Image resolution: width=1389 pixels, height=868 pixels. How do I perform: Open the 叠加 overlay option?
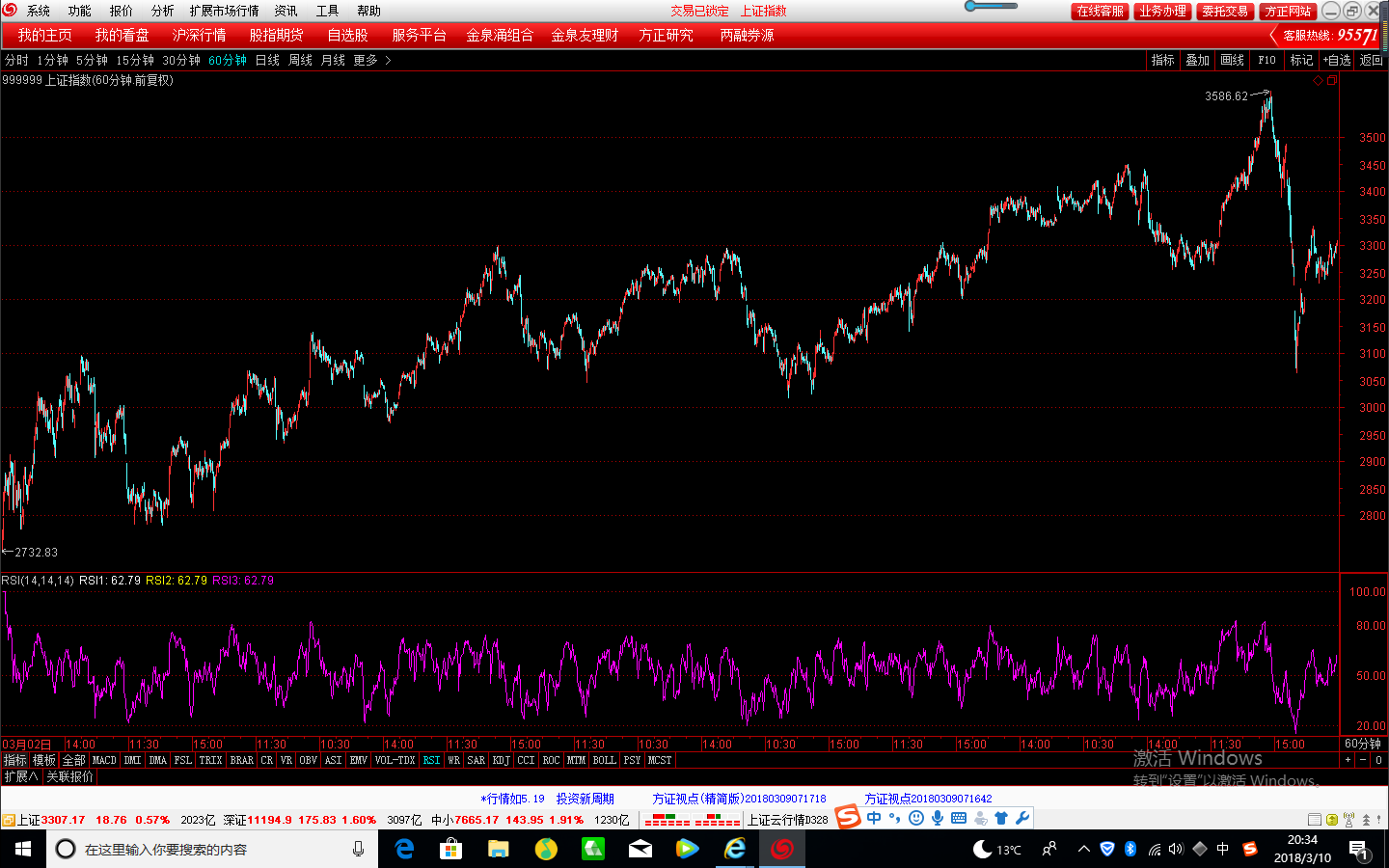coord(1197,60)
